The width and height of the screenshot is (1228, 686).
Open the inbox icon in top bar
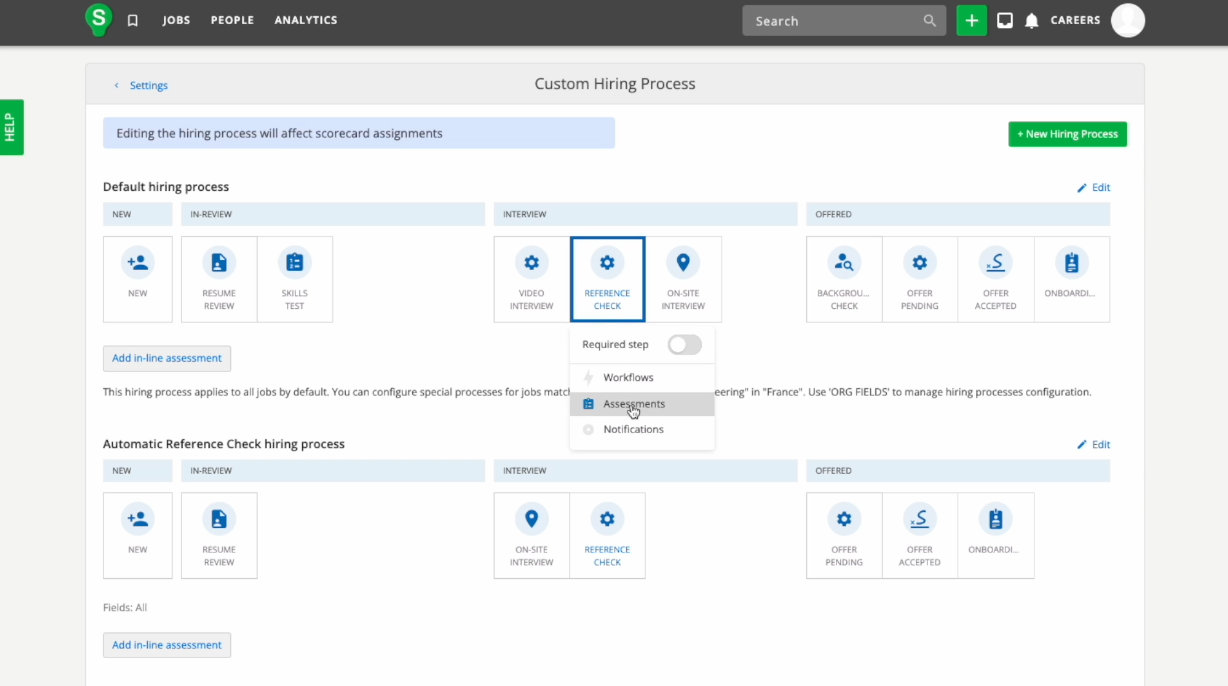(x=1005, y=21)
